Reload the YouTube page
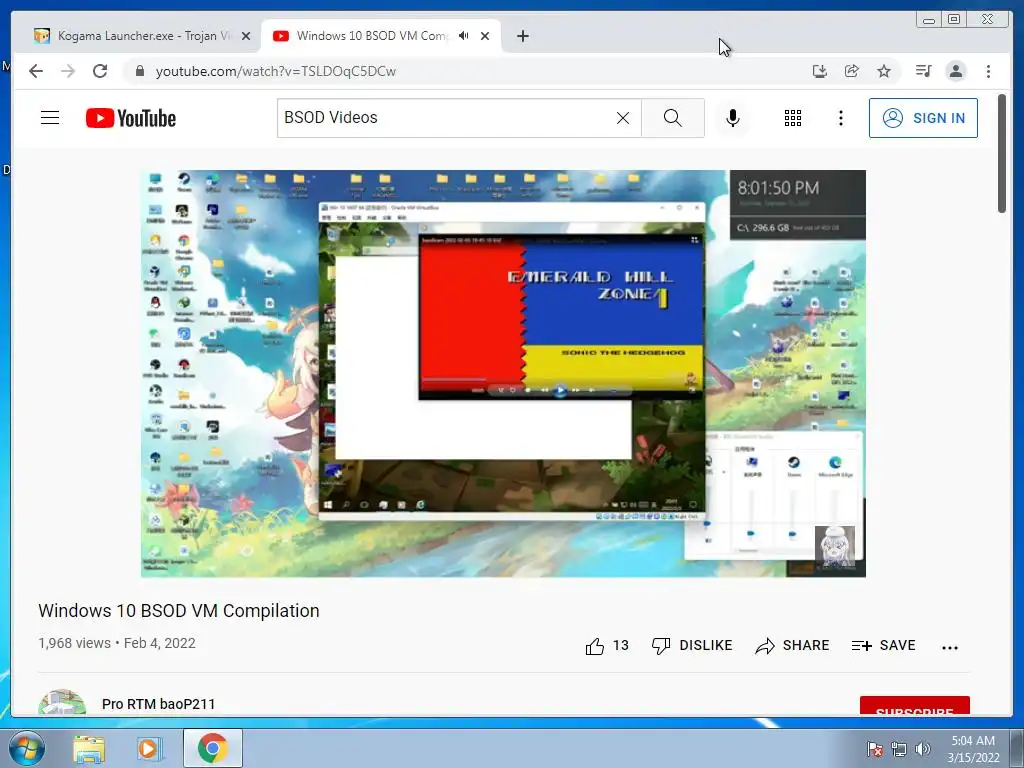The image size is (1024, 768). coord(100,71)
